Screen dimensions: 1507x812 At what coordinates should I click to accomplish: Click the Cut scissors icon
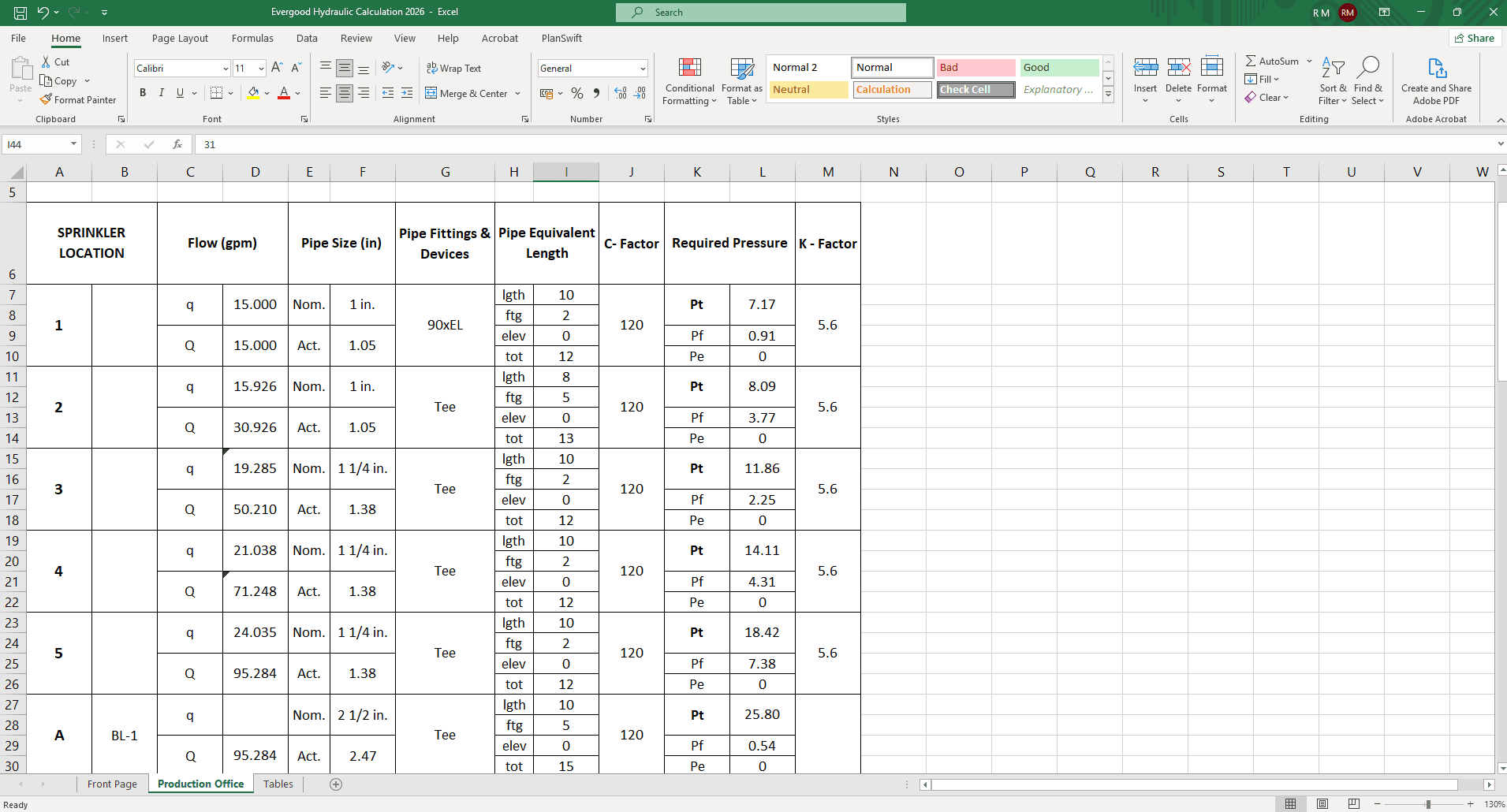tap(47, 61)
